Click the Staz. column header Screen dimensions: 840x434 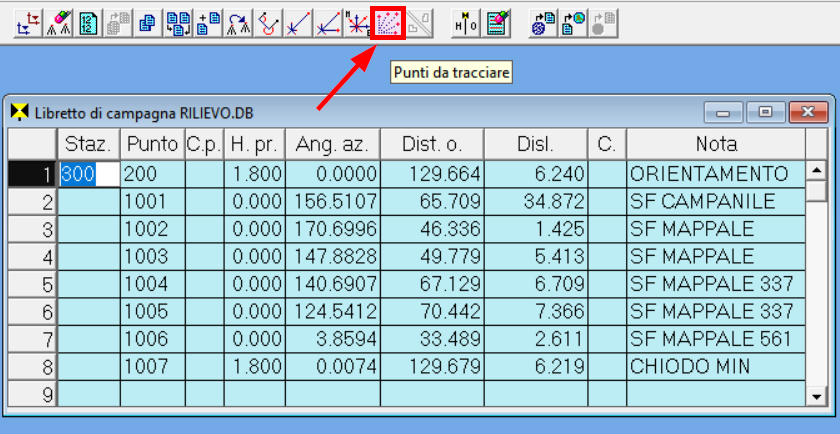click(88, 144)
